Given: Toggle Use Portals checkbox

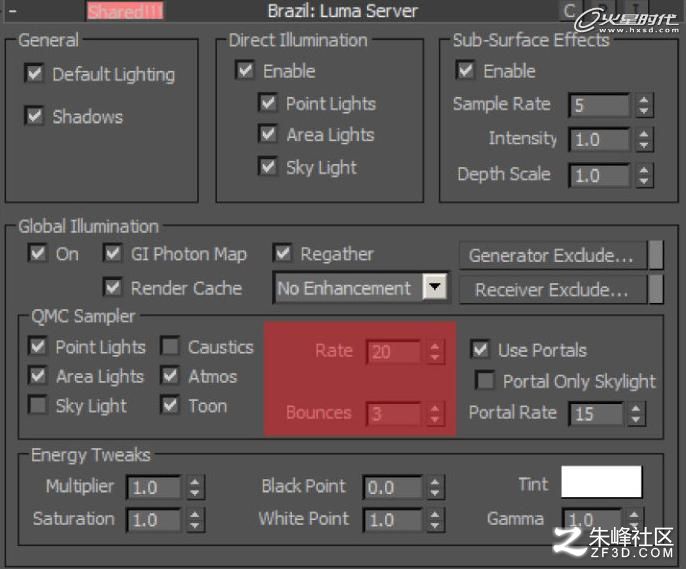Looking at the screenshot, I should coord(480,349).
